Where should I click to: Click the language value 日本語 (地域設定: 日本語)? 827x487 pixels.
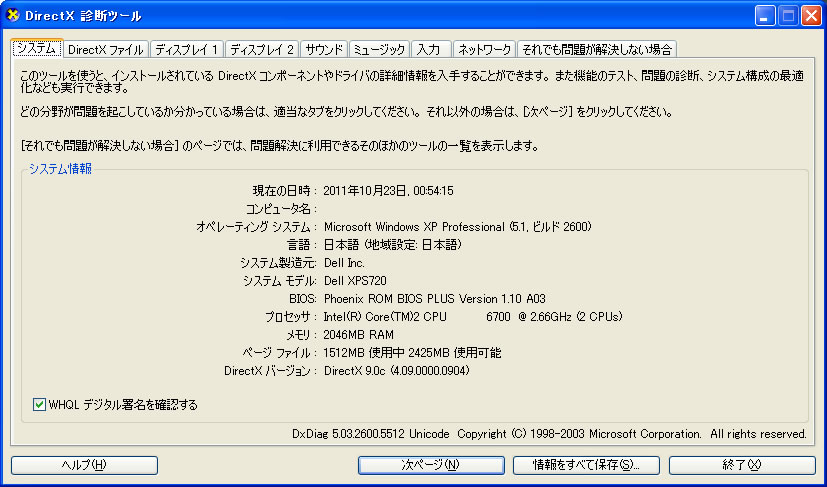(392, 245)
